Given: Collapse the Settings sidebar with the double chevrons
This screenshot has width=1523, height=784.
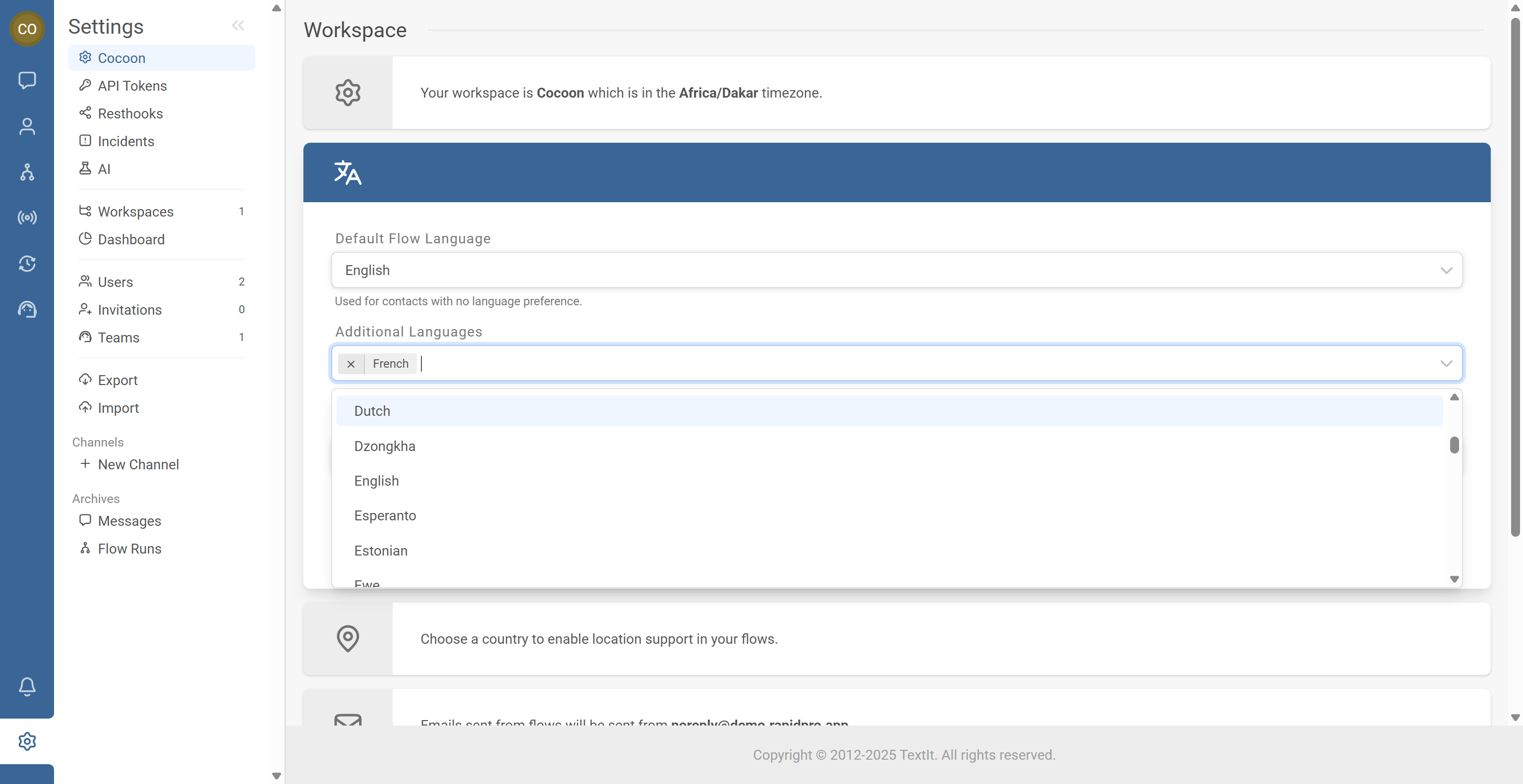Looking at the screenshot, I should [238, 25].
